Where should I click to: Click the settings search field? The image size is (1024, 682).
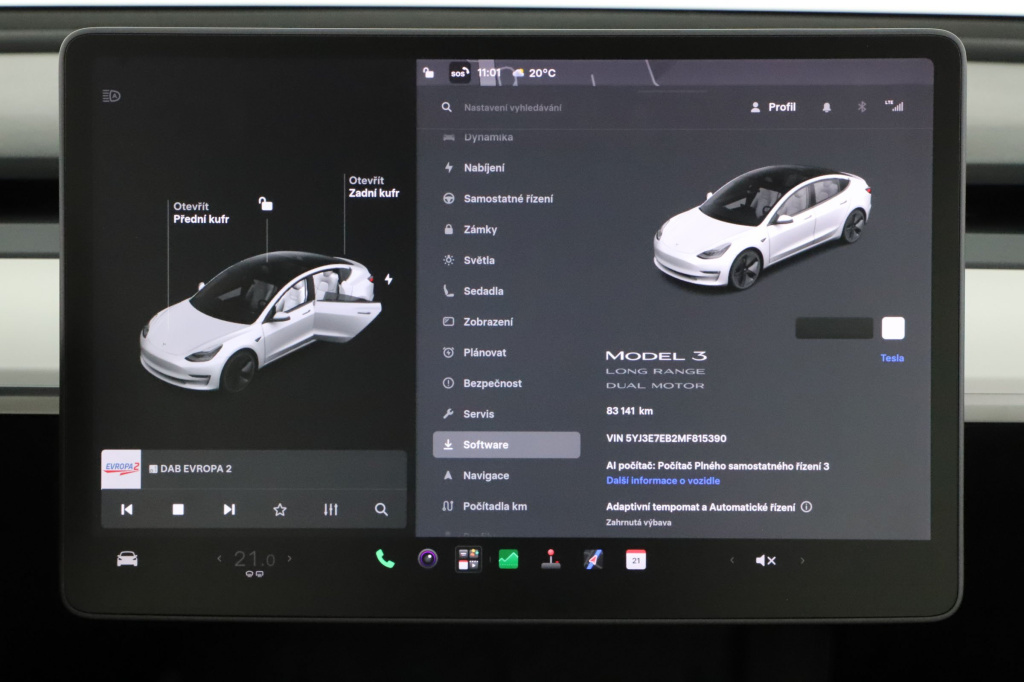[x=513, y=107]
